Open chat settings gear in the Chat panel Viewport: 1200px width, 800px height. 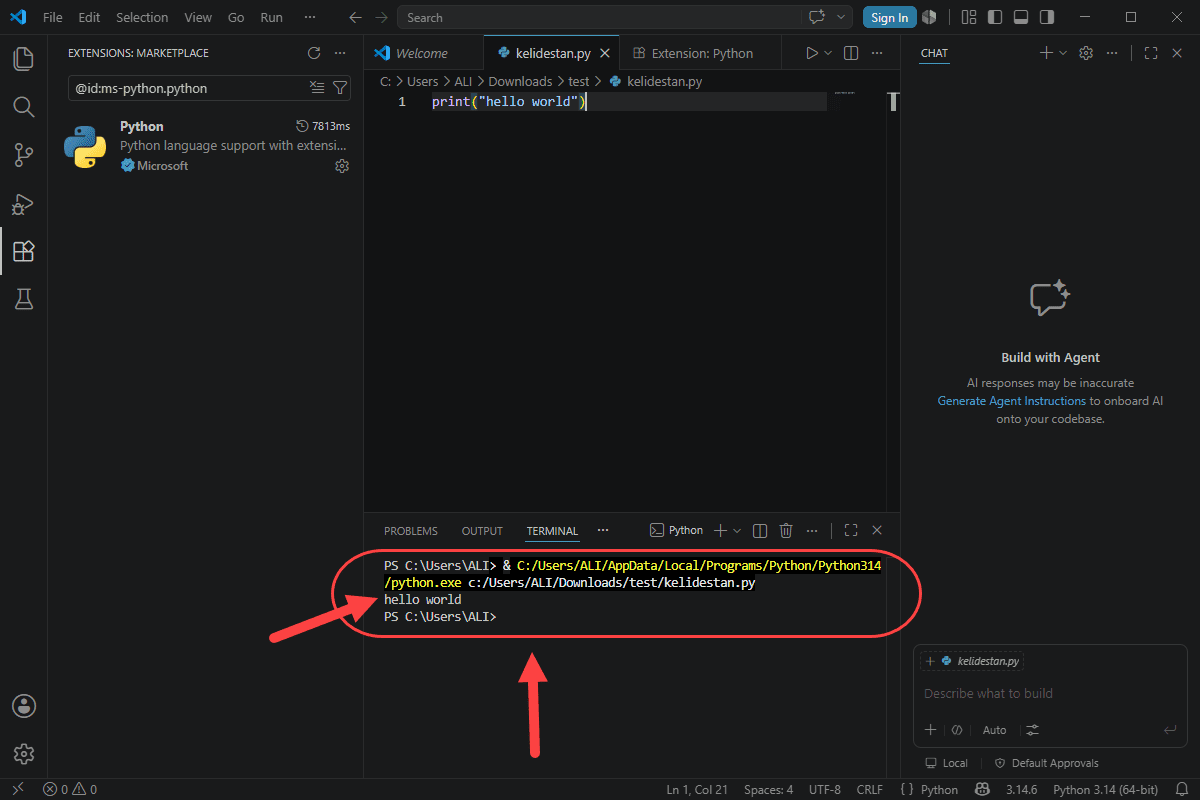pos(1086,53)
